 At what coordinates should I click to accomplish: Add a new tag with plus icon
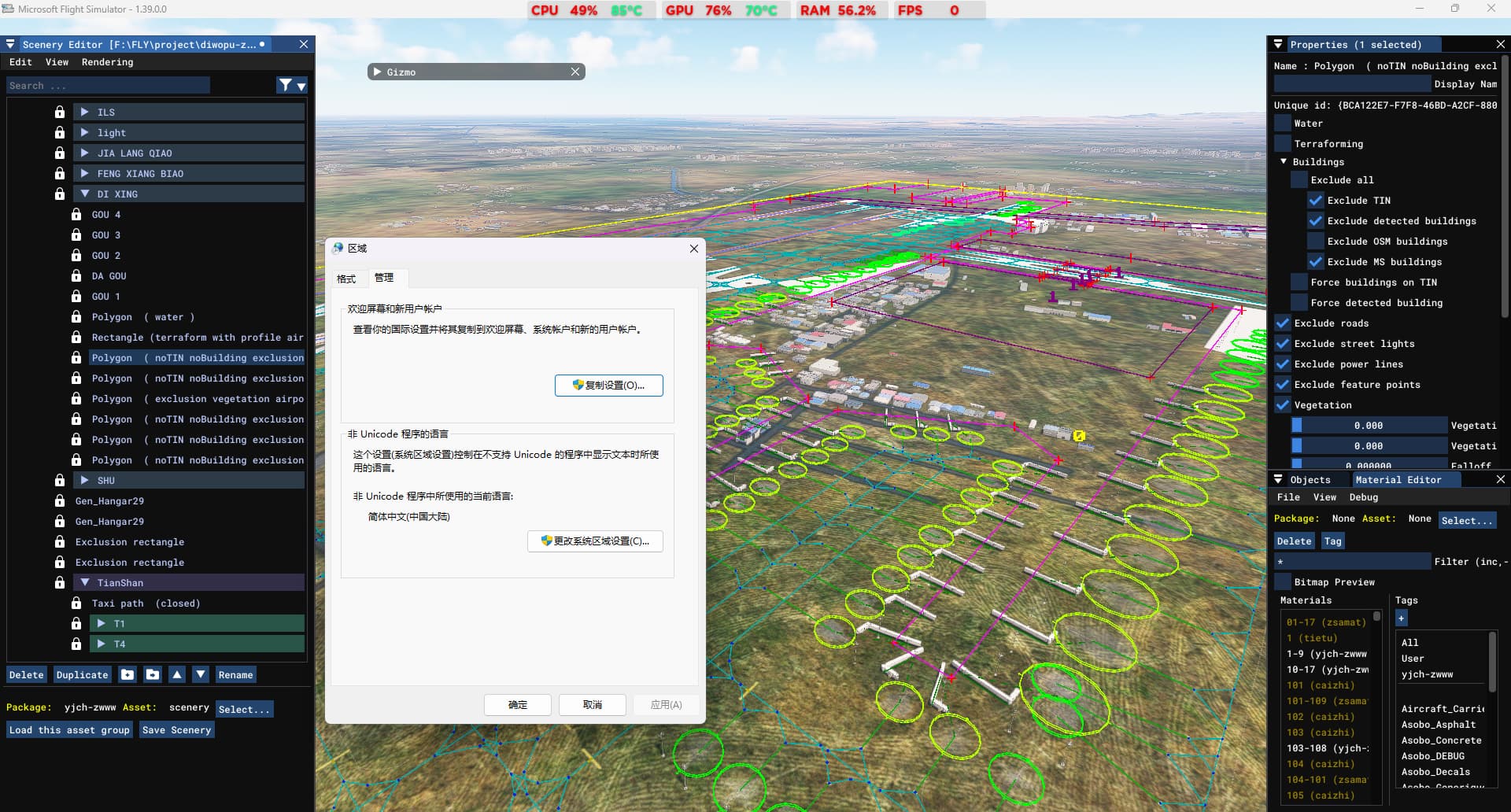point(1401,618)
